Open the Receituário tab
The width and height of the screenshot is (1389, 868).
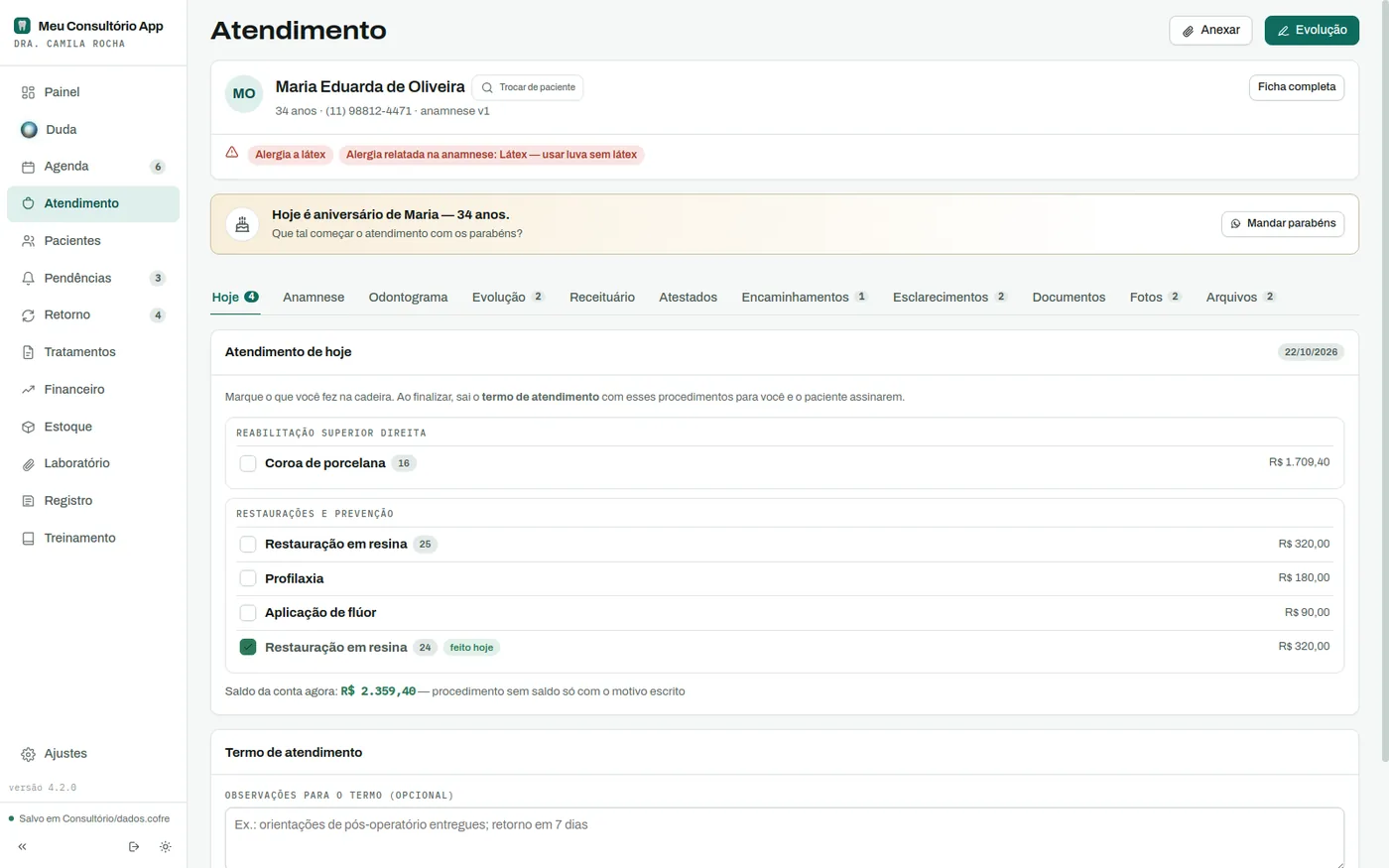(602, 297)
